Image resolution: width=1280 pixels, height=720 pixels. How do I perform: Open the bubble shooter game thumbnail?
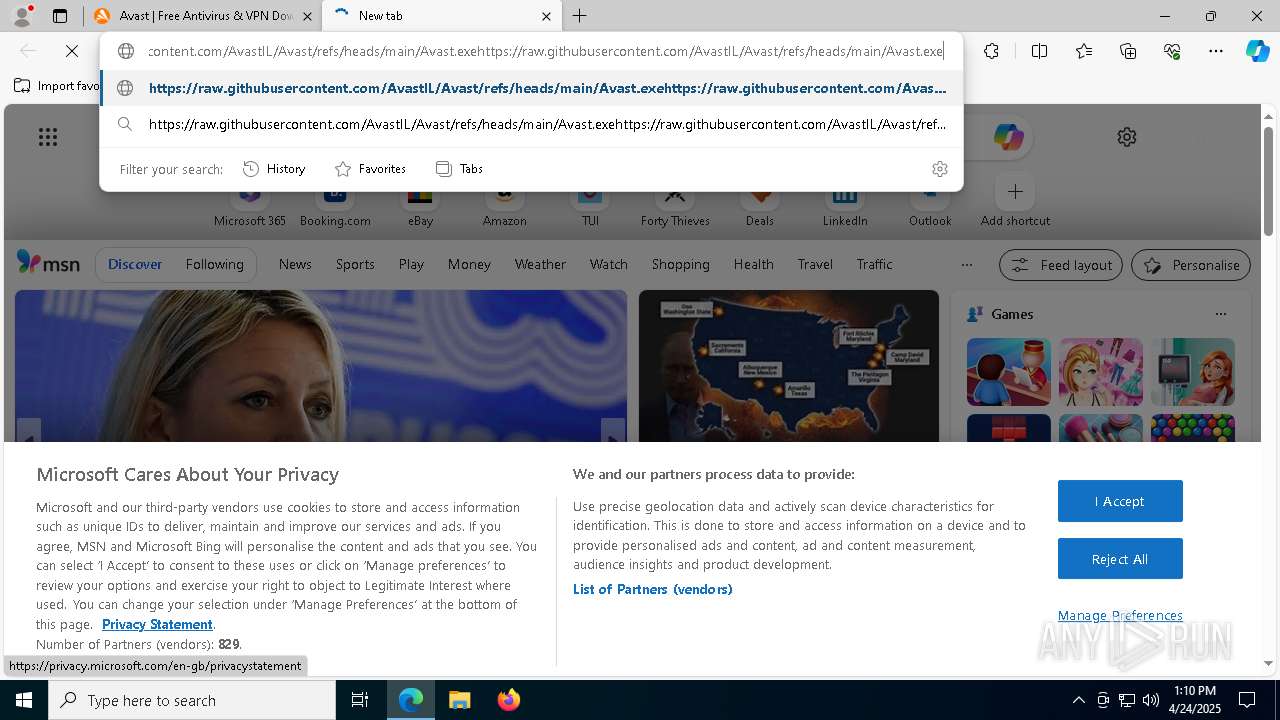tap(1193, 428)
